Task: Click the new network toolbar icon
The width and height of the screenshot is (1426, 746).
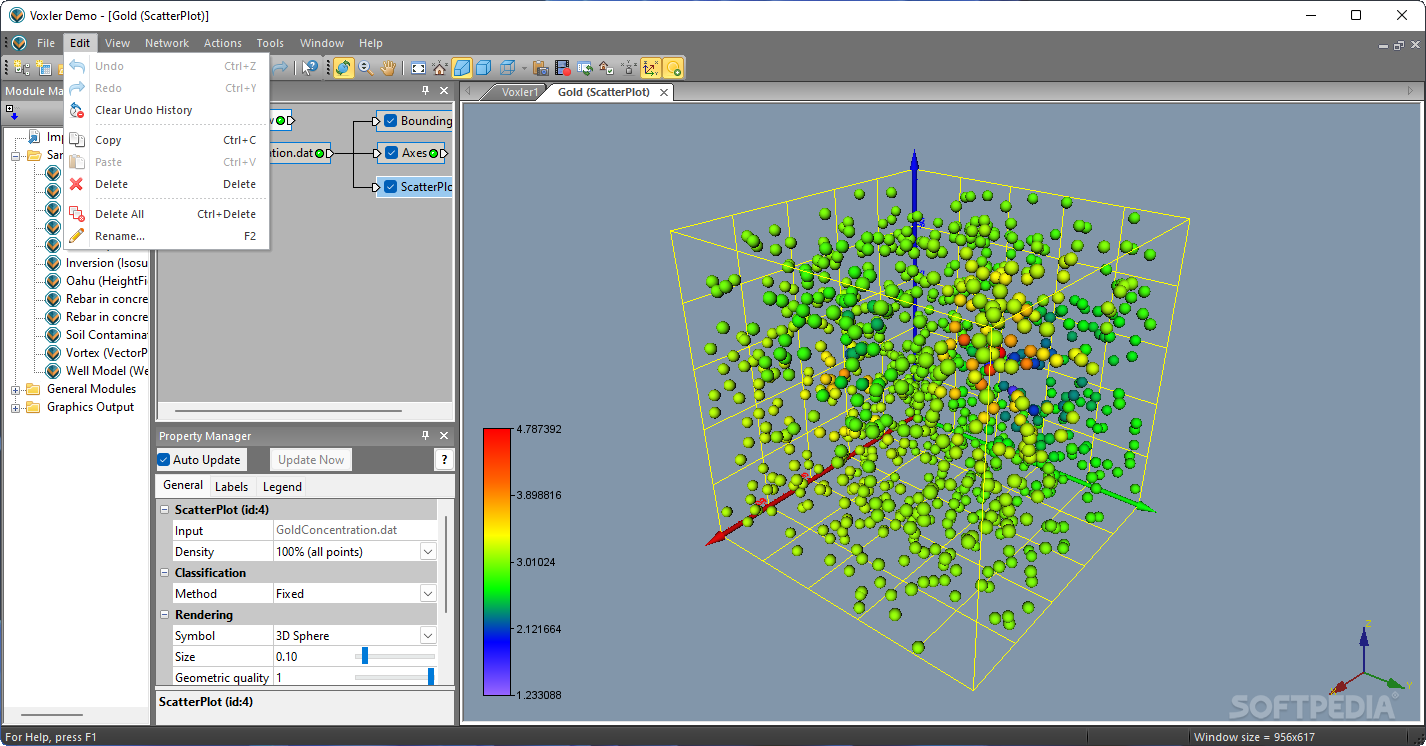Action: click(x=22, y=67)
